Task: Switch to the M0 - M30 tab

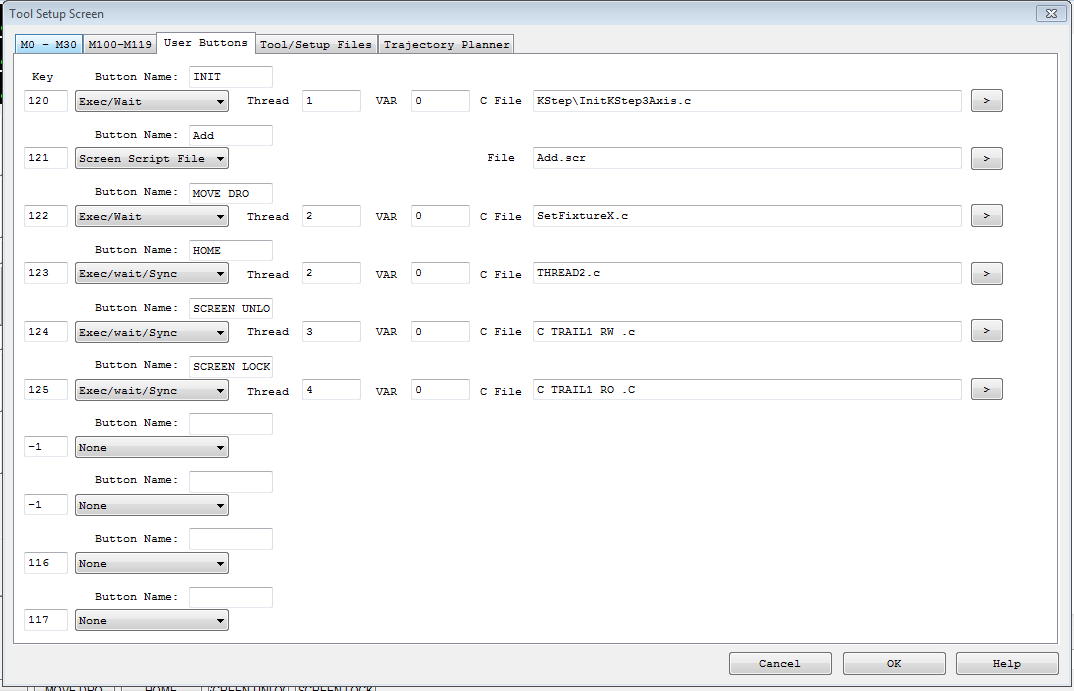Action: [48, 45]
